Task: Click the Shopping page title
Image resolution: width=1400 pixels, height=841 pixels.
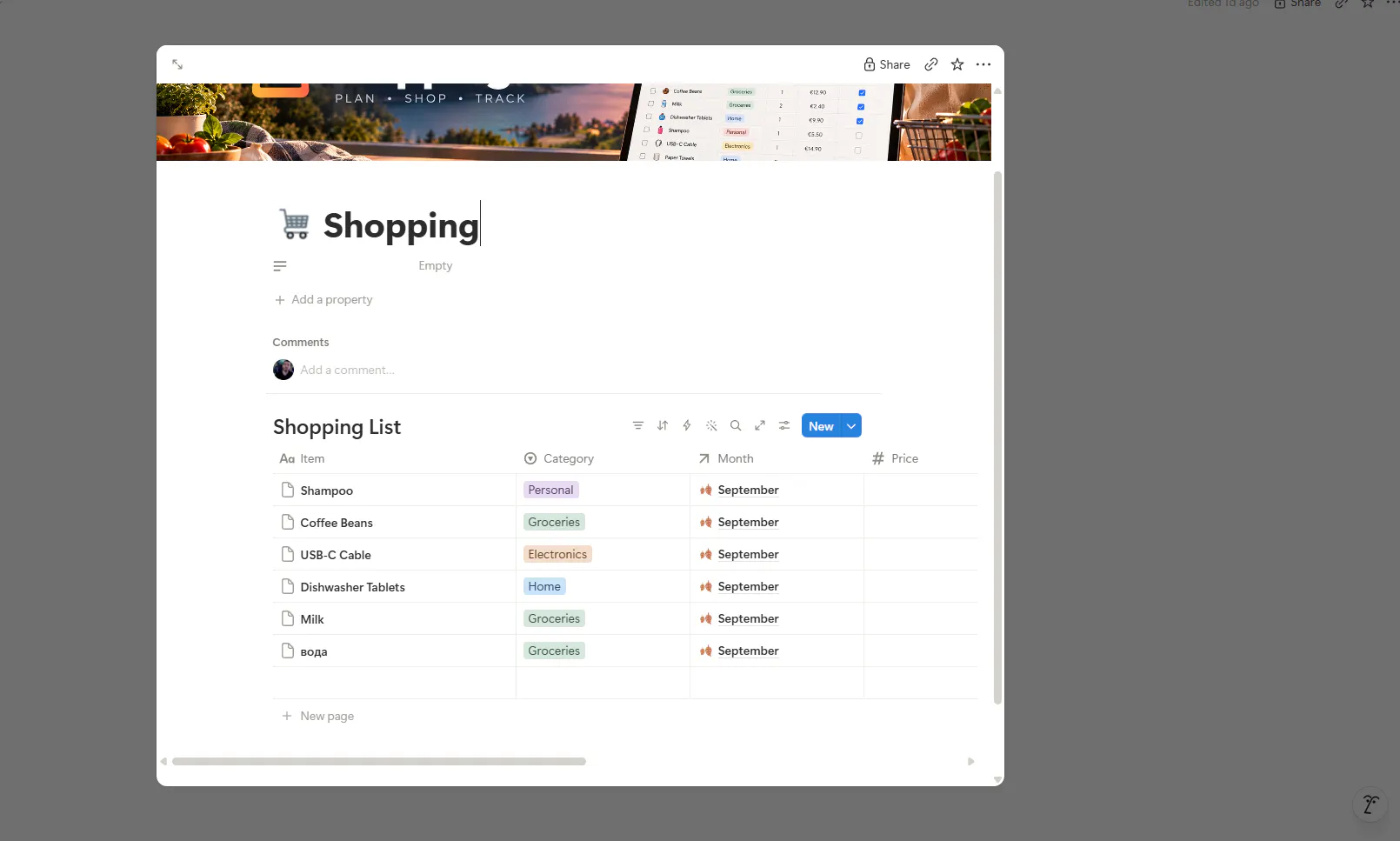Action: coord(401,225)
